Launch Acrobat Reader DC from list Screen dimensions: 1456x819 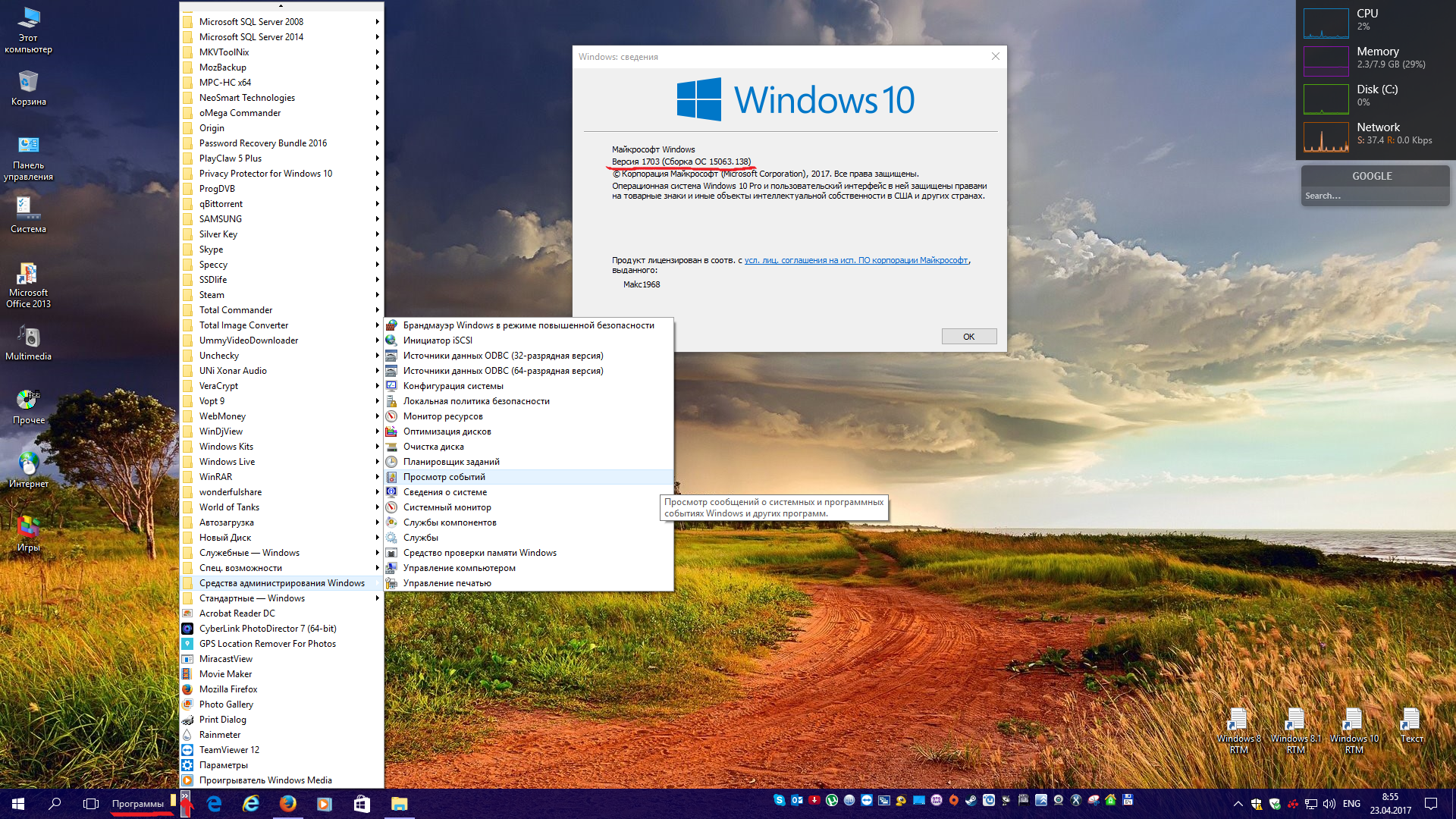(281, 613)
